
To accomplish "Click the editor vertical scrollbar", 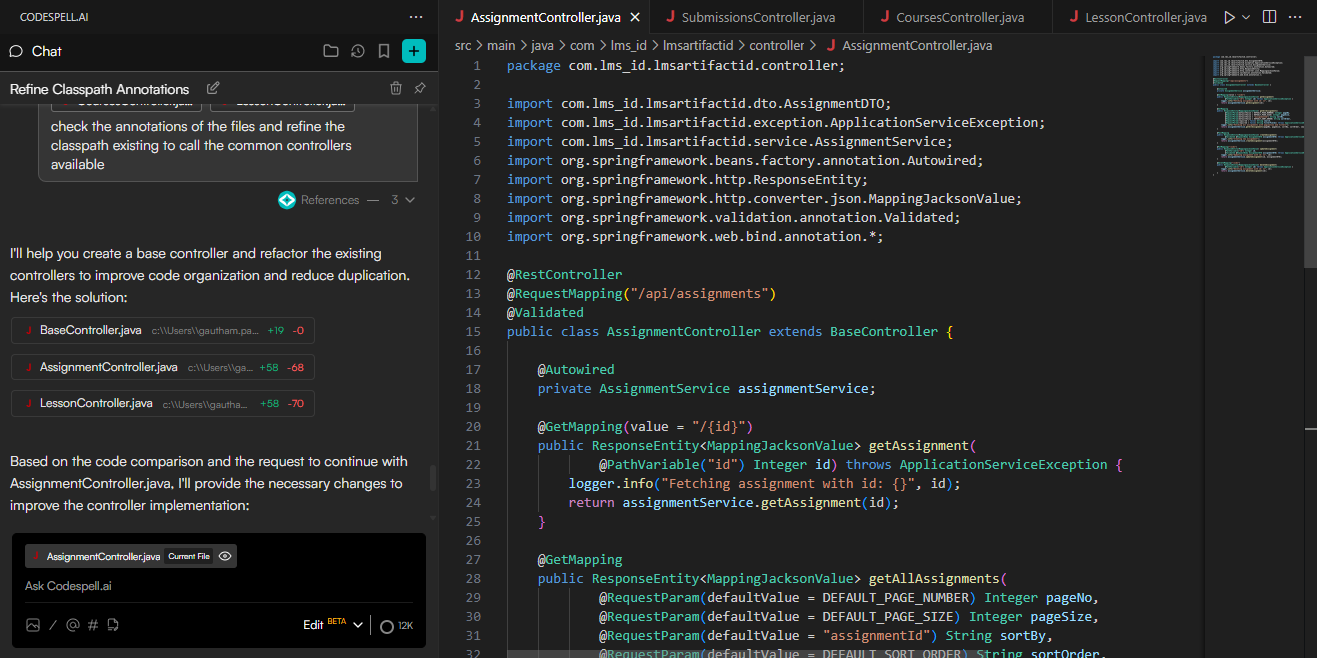I will (x=1310, y=161).
